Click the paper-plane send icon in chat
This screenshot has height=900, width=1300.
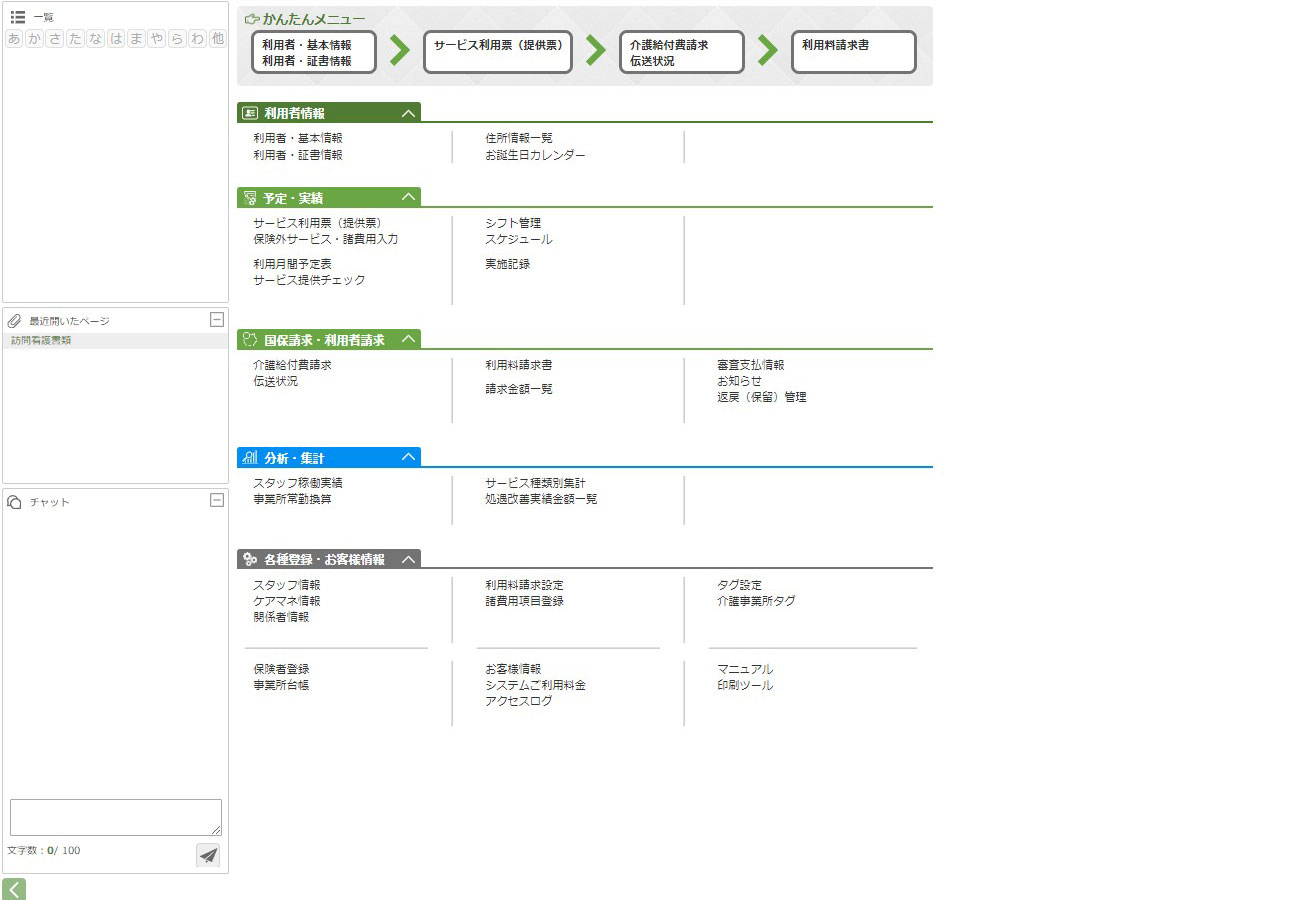click(x=208, y=855)
